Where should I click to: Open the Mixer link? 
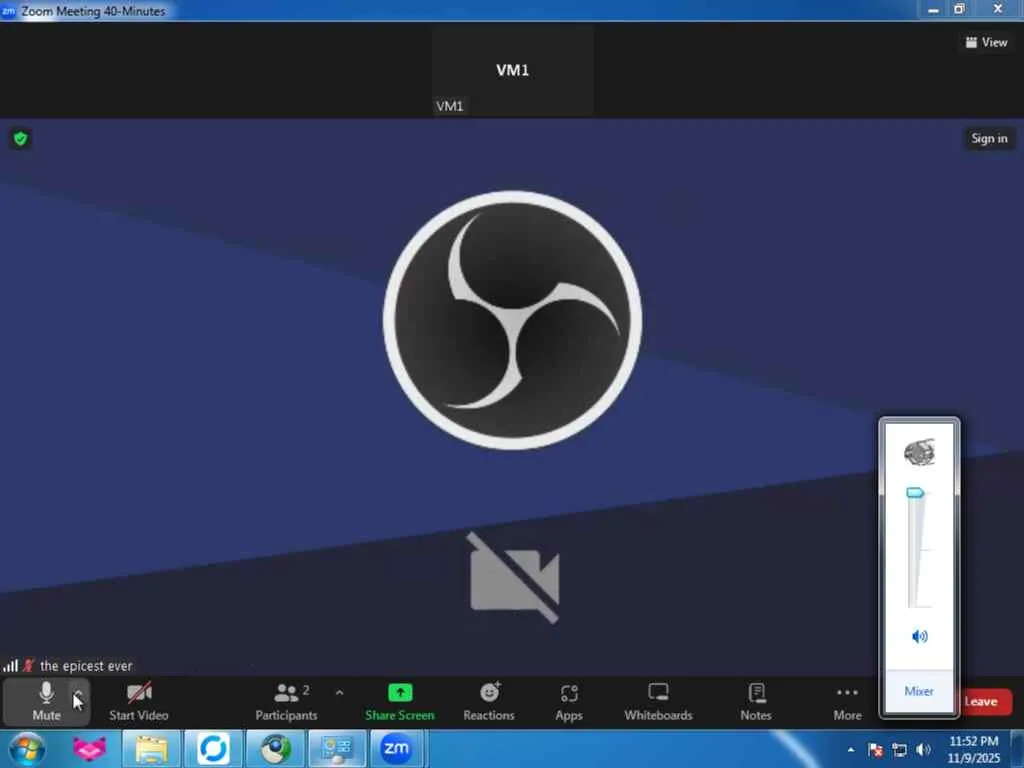pos(919,691)
